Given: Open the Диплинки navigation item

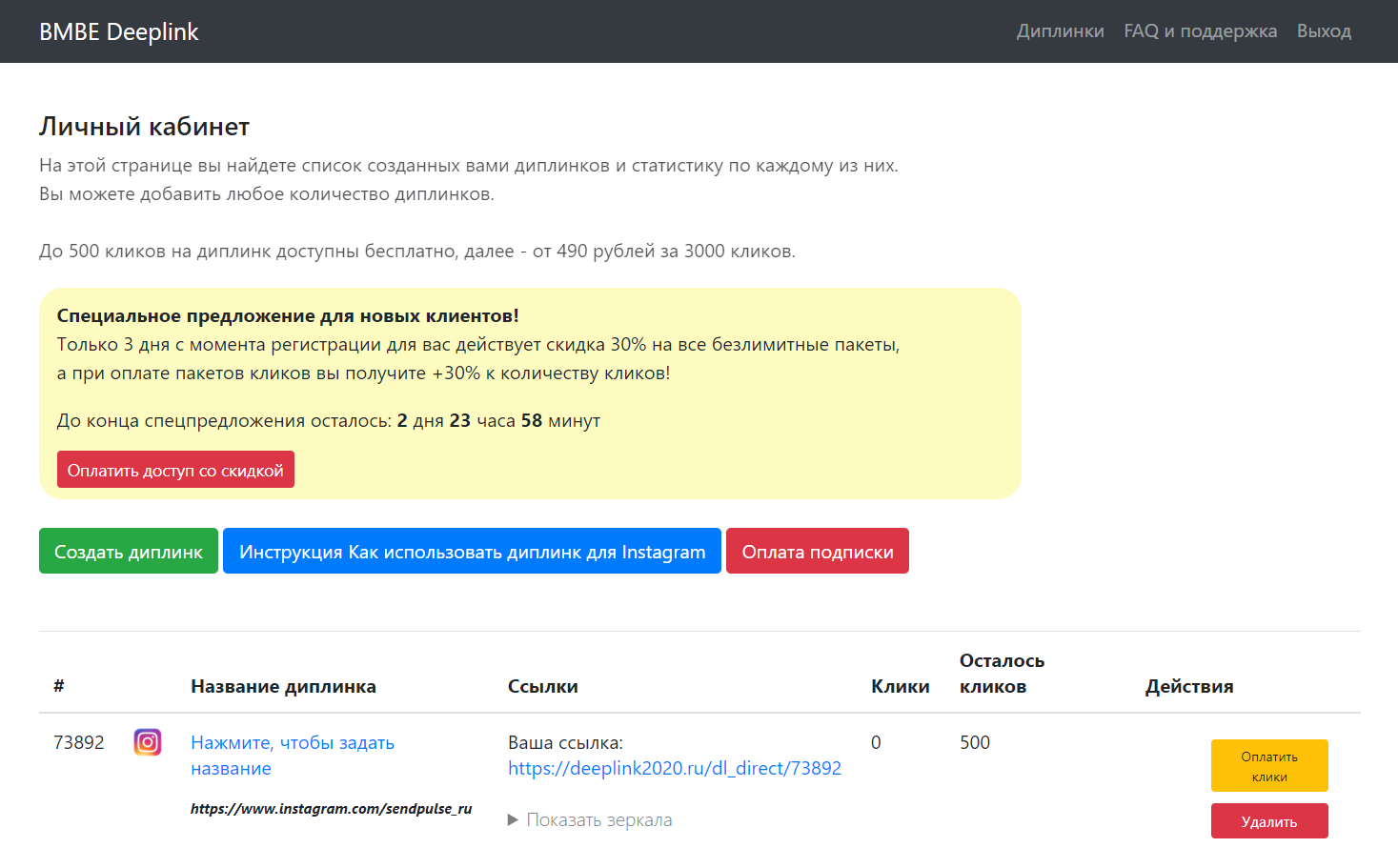Looking at the screenshot, I should click(1060, 31).
